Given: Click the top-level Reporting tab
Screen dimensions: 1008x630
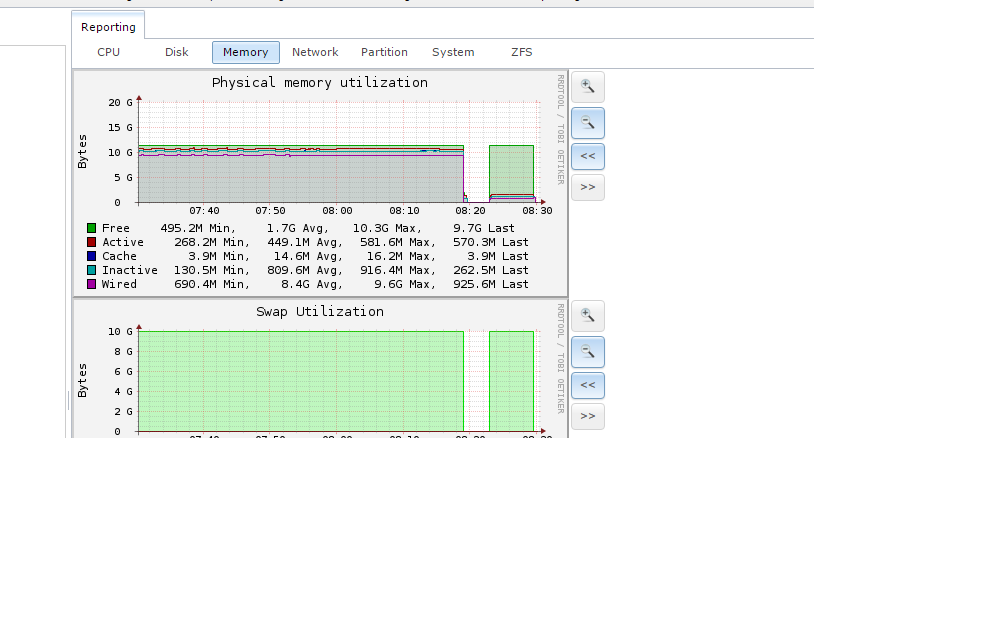Looking at the screenshot, I should pyautogui.click(x=108, y=27).
